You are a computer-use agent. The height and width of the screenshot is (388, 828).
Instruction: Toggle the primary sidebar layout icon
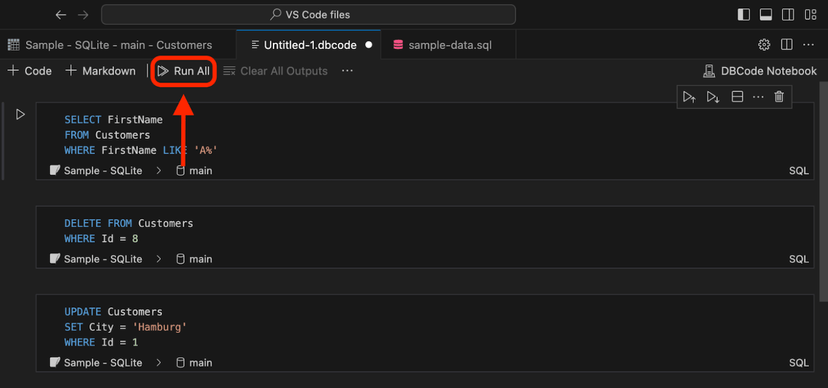(744, 15)
